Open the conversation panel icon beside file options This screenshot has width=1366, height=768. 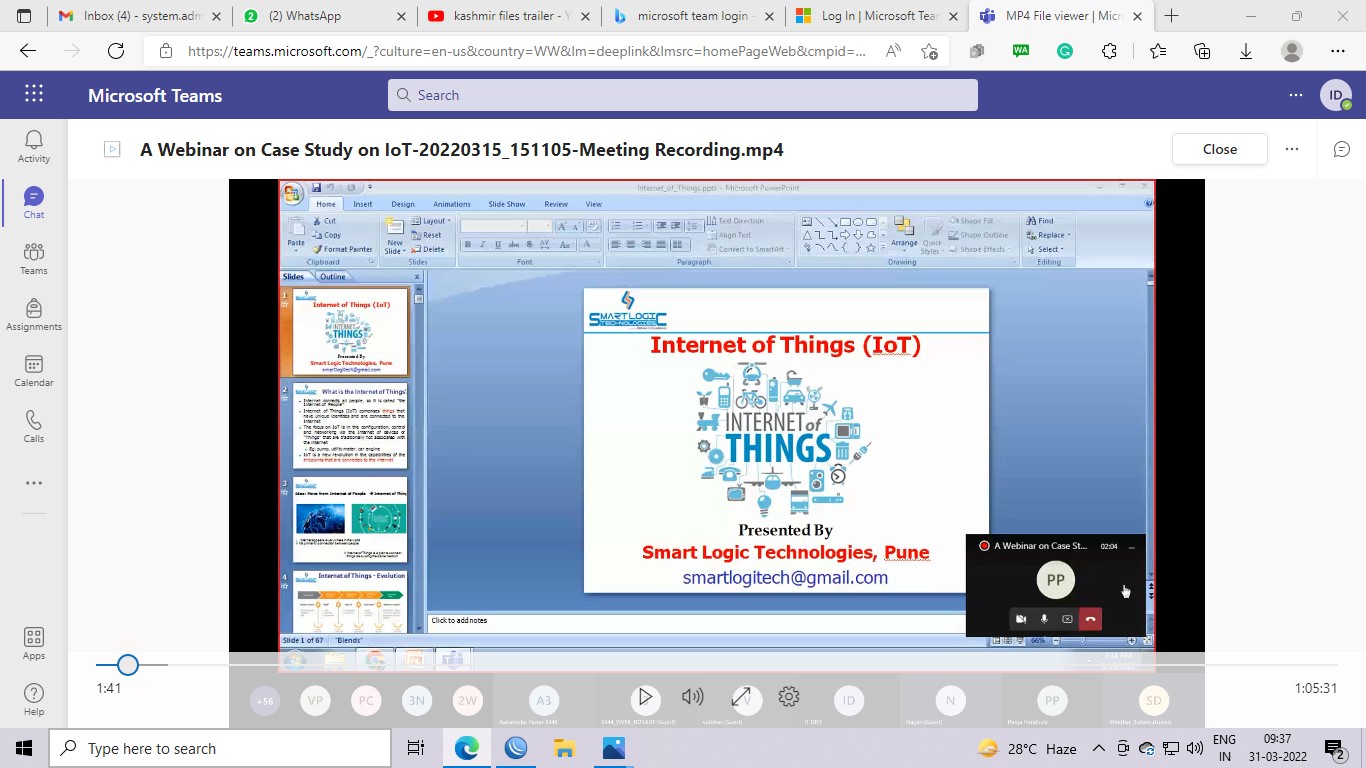tap(1342, 149)
